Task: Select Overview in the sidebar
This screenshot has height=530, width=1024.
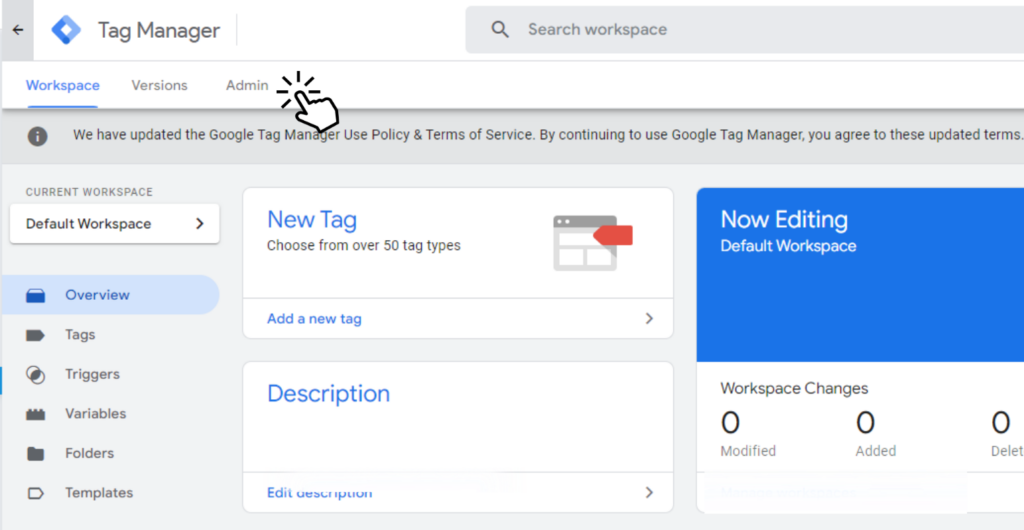Action: [110, 295]
